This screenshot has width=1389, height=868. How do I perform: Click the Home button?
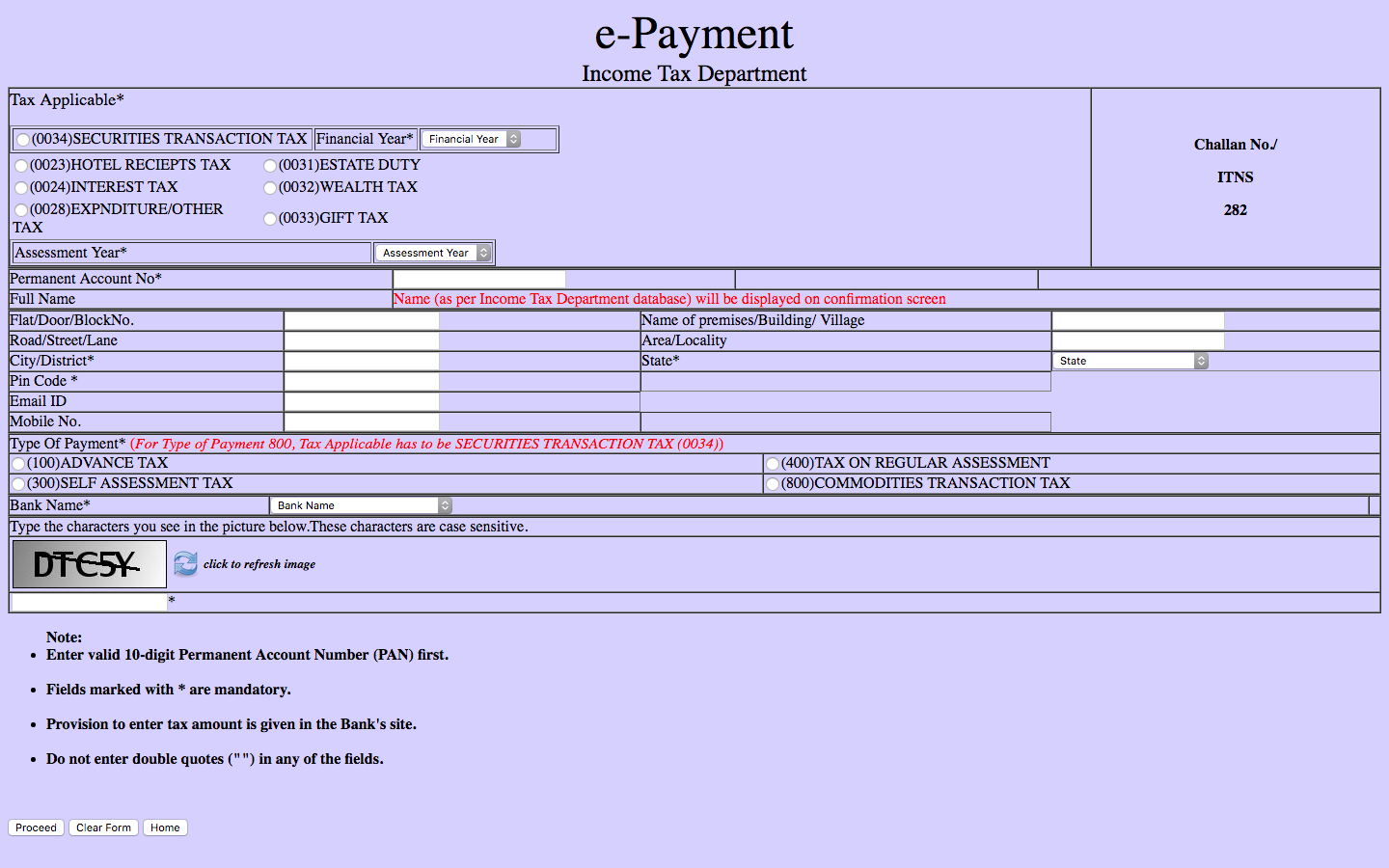(x=164, y=827)
